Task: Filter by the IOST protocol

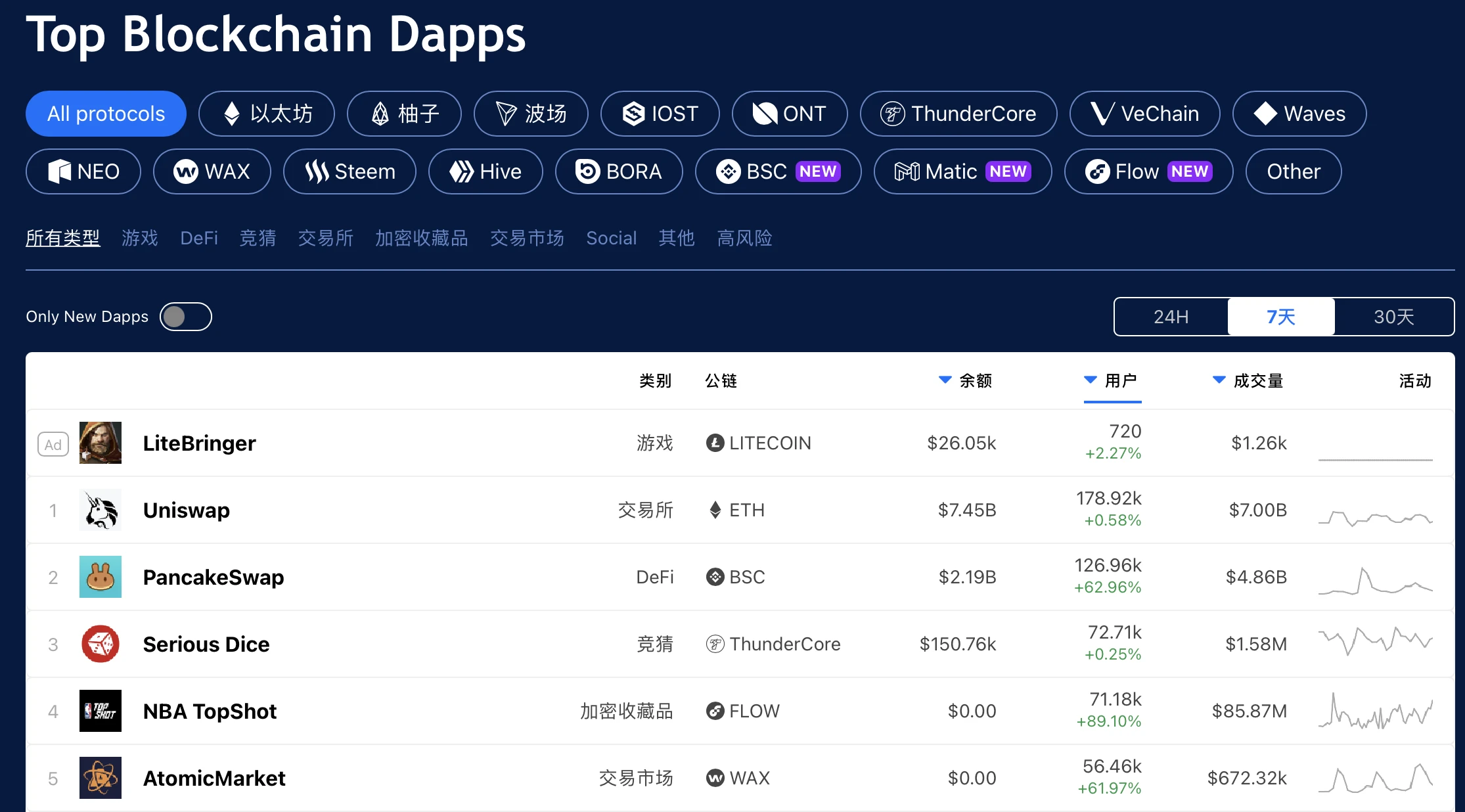Action: point(660,114)
